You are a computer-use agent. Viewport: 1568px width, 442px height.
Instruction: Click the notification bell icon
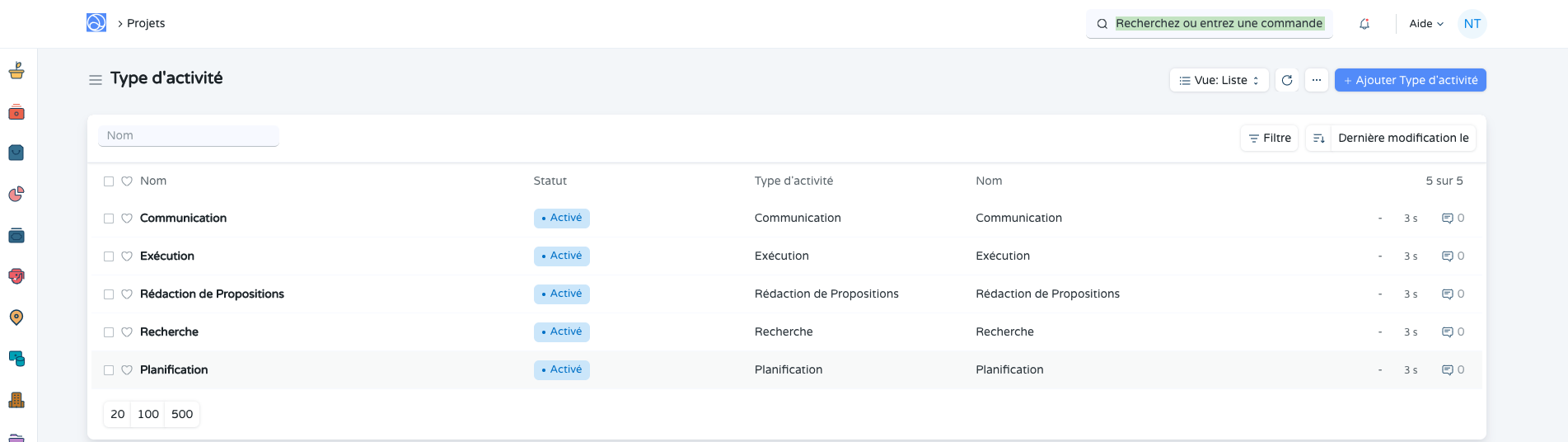[x=1364, y=24]
